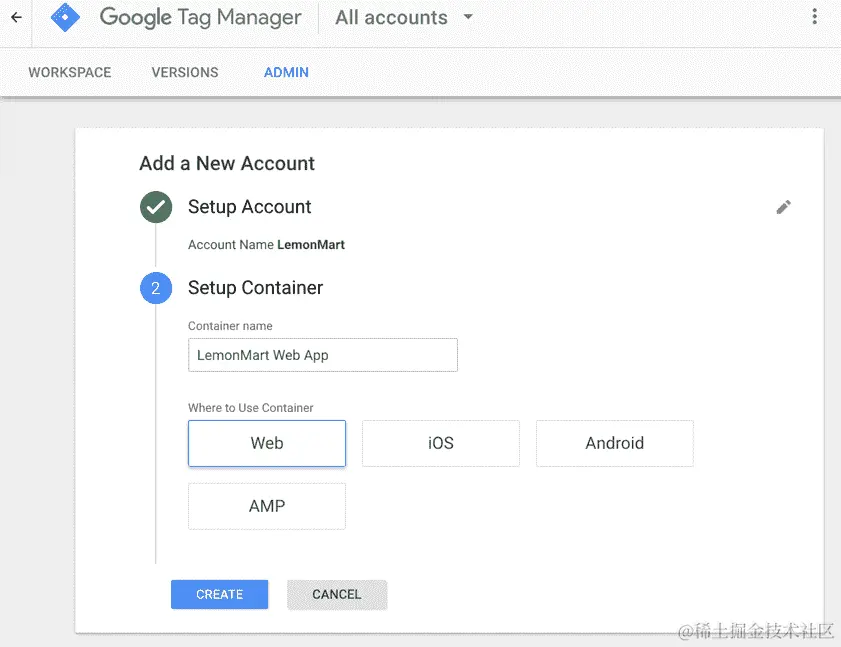Click the green checkmark Setup Account step
The image size is (841, 647).
(156, 207)
